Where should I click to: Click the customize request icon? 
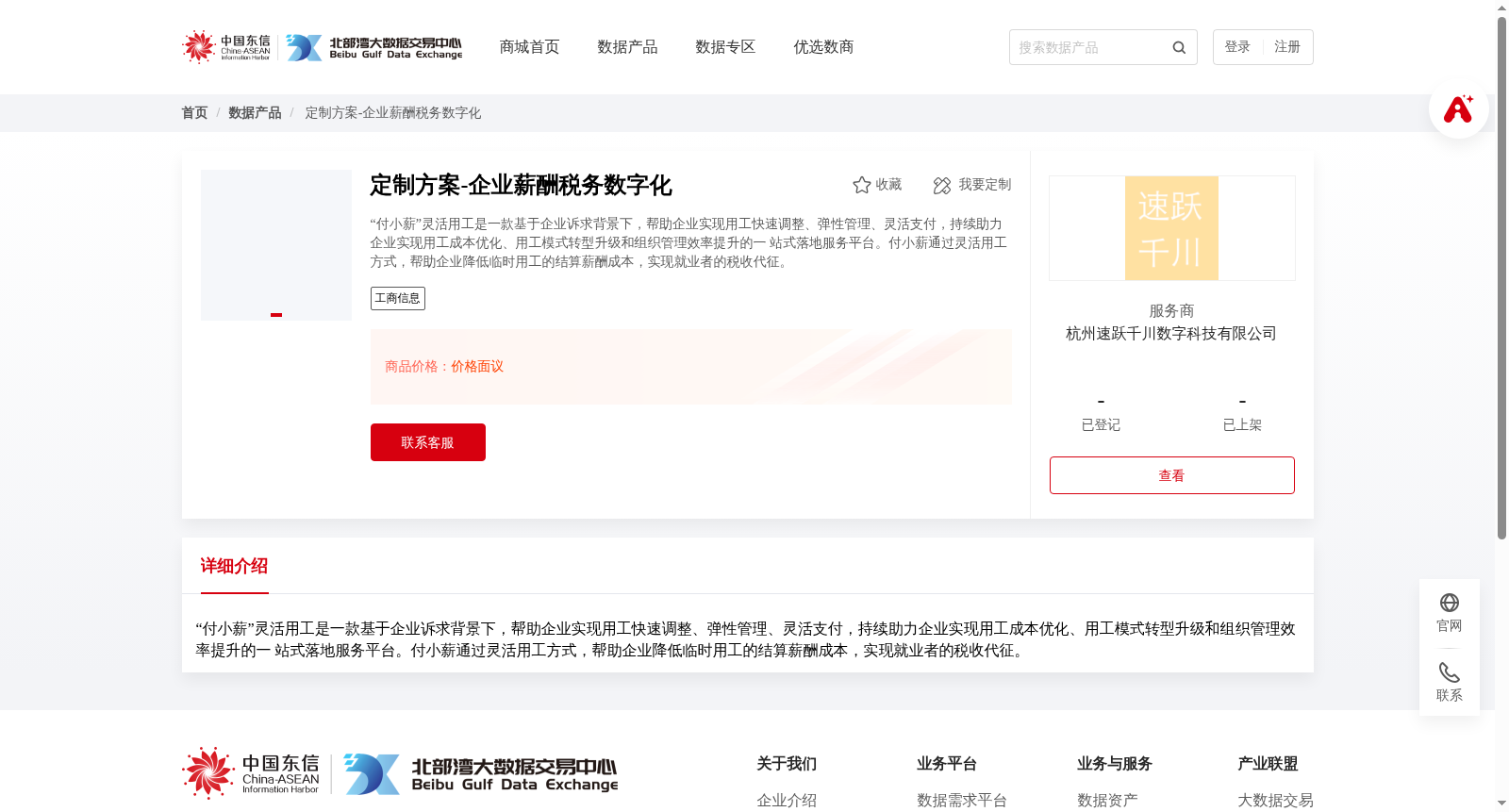pyautogui.click(x=941, y=186)
